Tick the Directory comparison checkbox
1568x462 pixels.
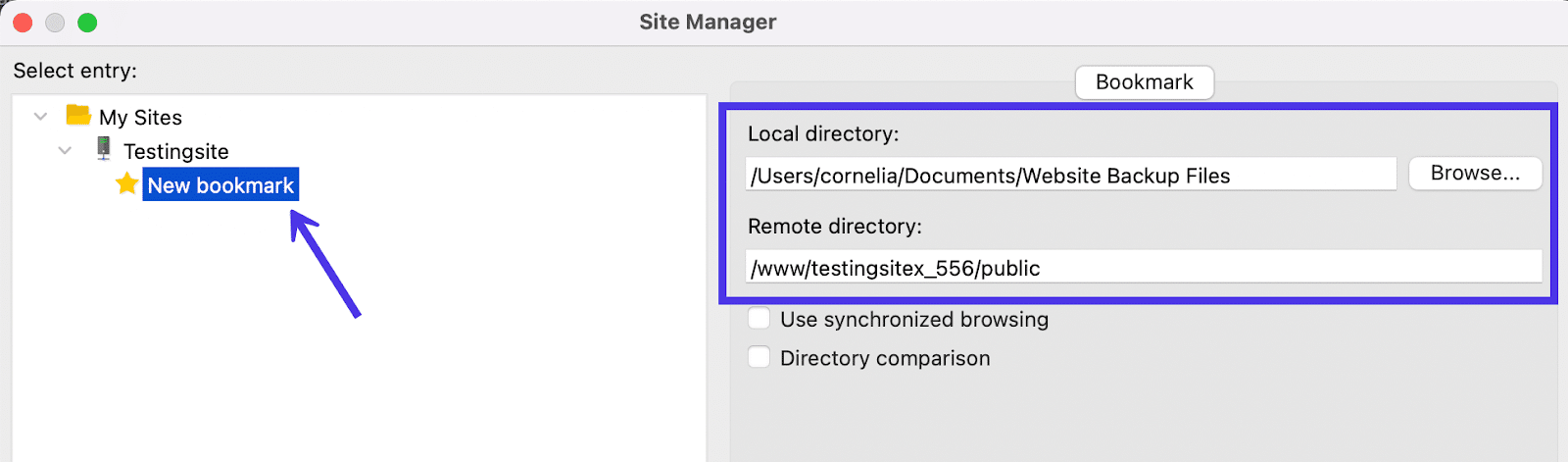pyautogui.click(x=759, y=357)
